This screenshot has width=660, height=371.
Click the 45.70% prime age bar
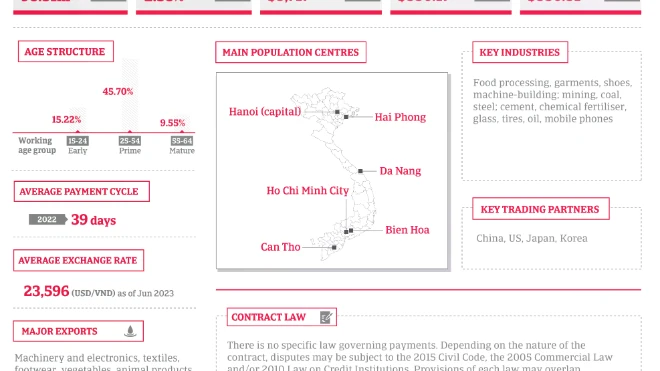pyautogui.click(x=130, y=96)
